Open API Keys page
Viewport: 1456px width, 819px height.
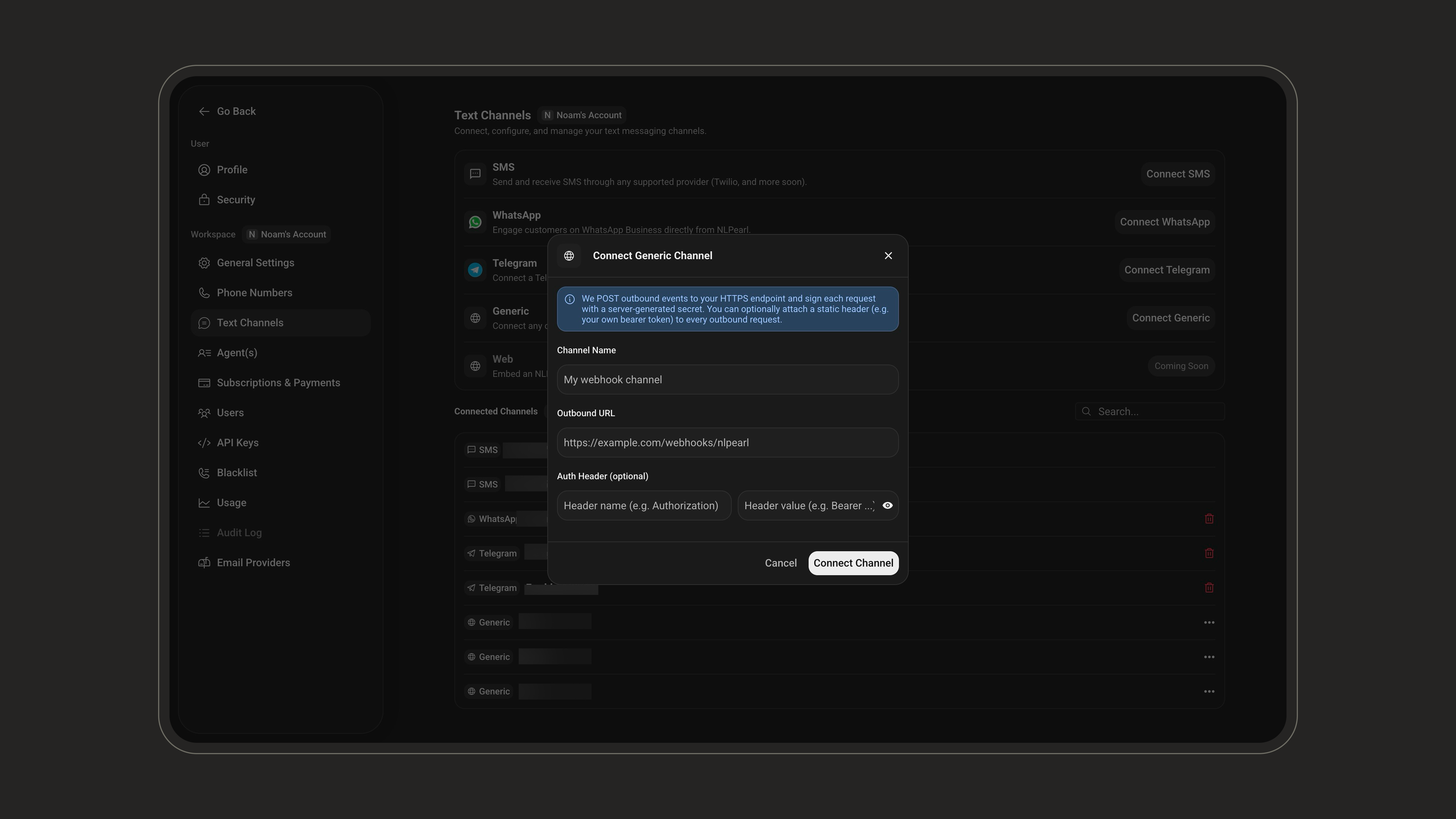coord(280,442)
